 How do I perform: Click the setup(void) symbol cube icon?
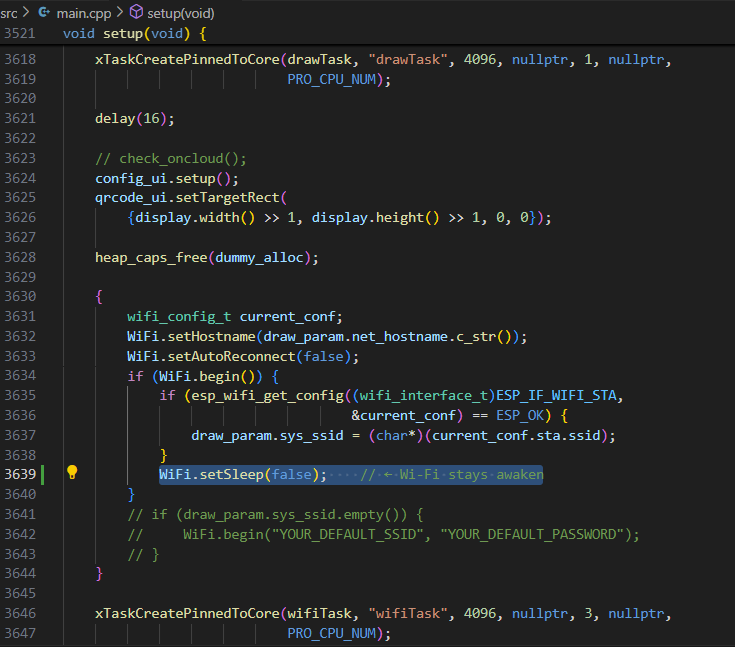pos(136,12)
